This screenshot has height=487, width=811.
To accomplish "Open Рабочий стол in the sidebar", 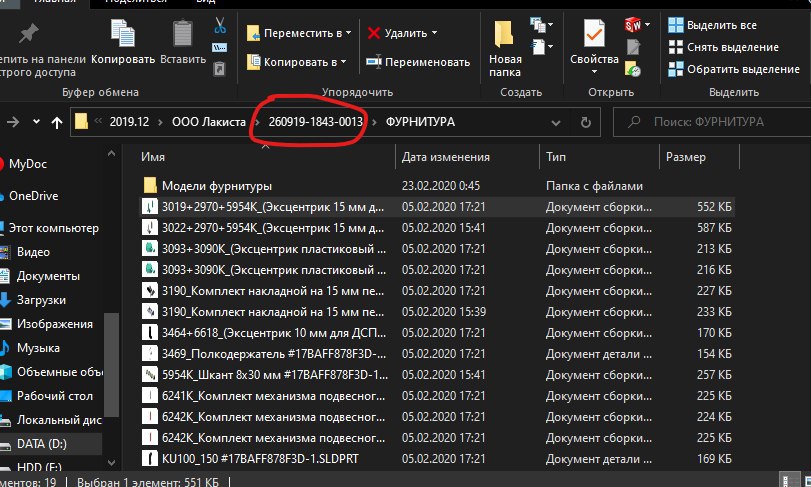I will pos(55,396).
